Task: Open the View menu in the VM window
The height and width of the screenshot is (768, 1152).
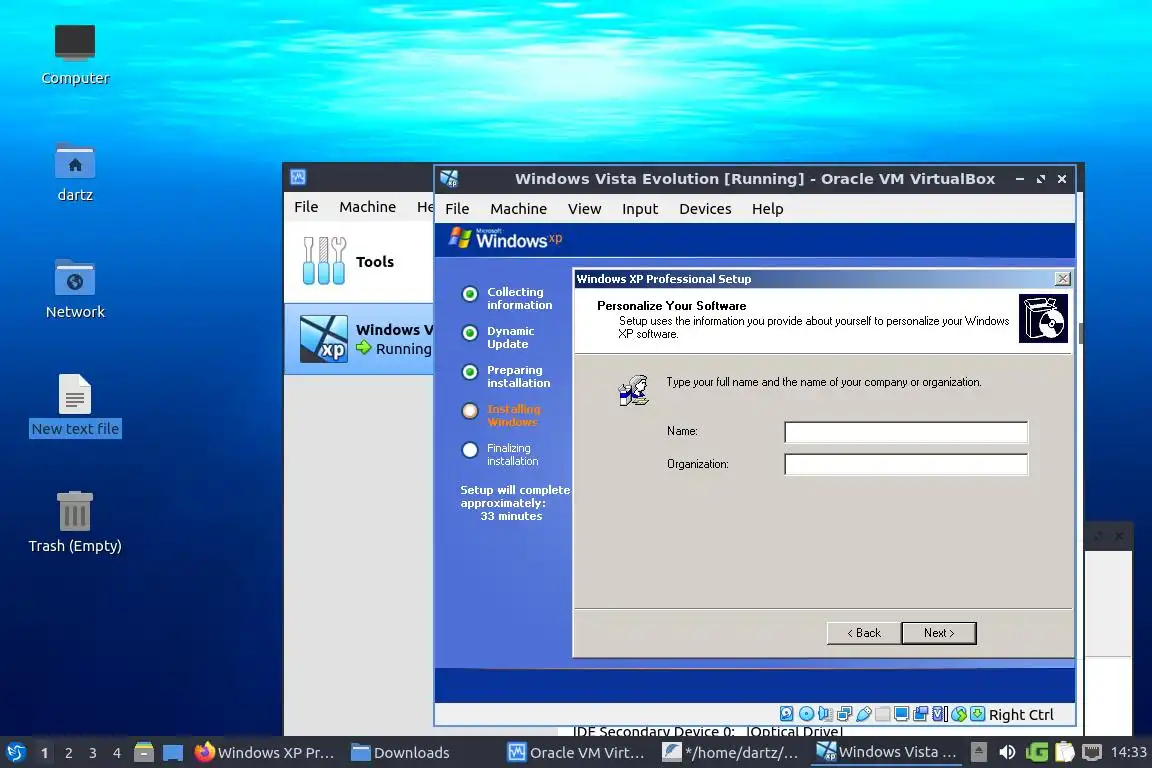Action: click(x=584, y=209)
